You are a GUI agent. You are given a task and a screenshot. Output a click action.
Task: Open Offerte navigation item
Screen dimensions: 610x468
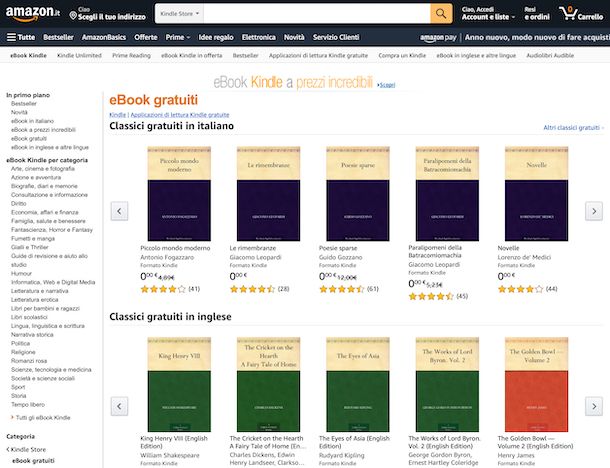tap(146, 37)
